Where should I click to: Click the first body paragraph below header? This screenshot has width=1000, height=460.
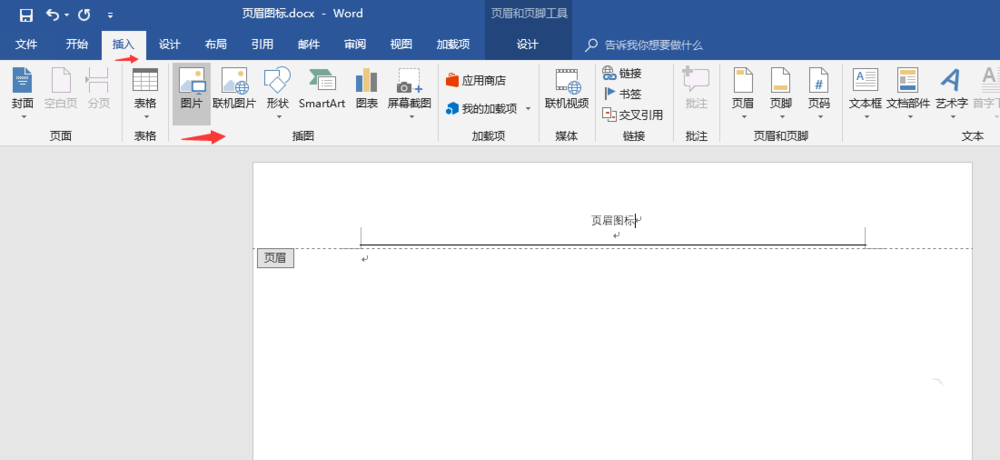(365, 259)
